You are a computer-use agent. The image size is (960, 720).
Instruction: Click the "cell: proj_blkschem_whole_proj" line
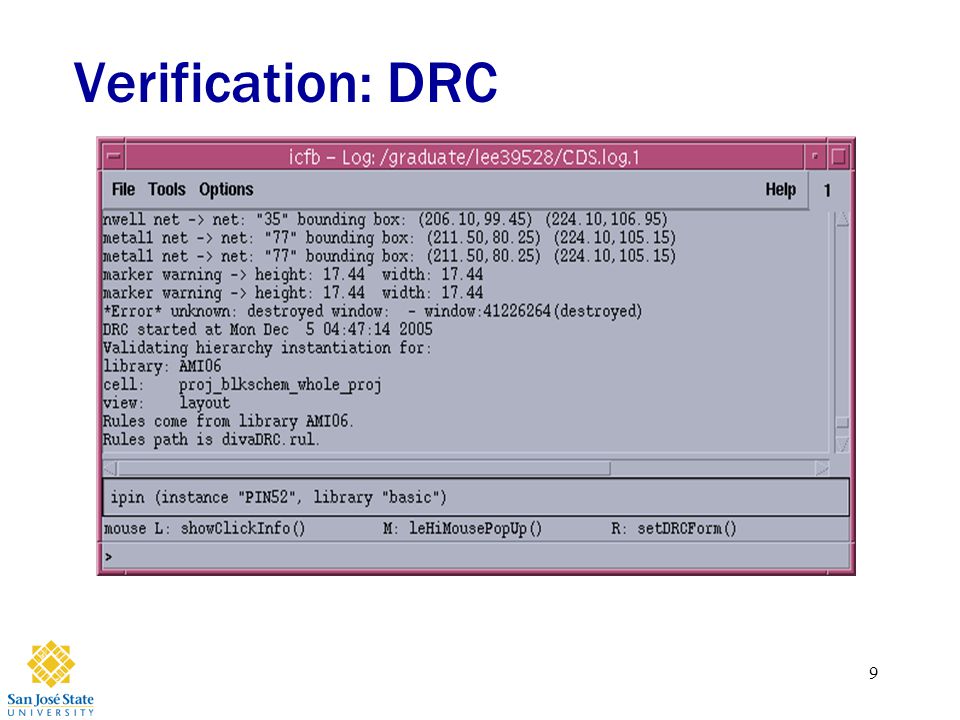[x=242, y=384]
